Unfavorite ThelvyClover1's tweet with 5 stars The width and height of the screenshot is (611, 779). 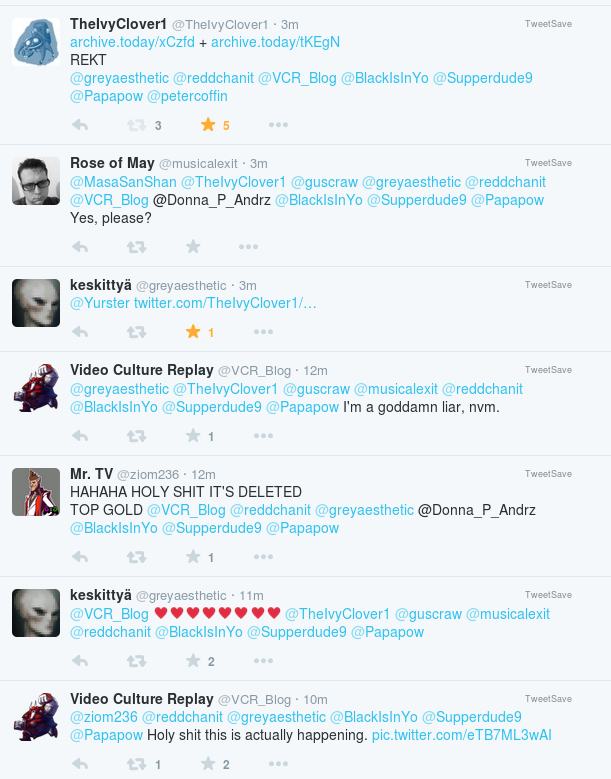208,125
